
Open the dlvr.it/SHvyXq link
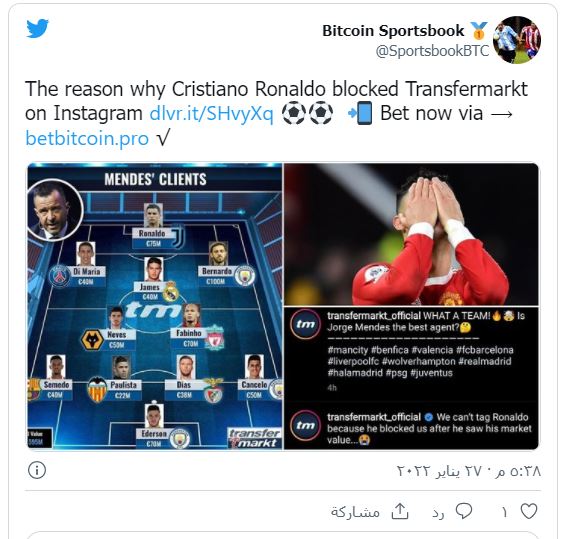211,113
